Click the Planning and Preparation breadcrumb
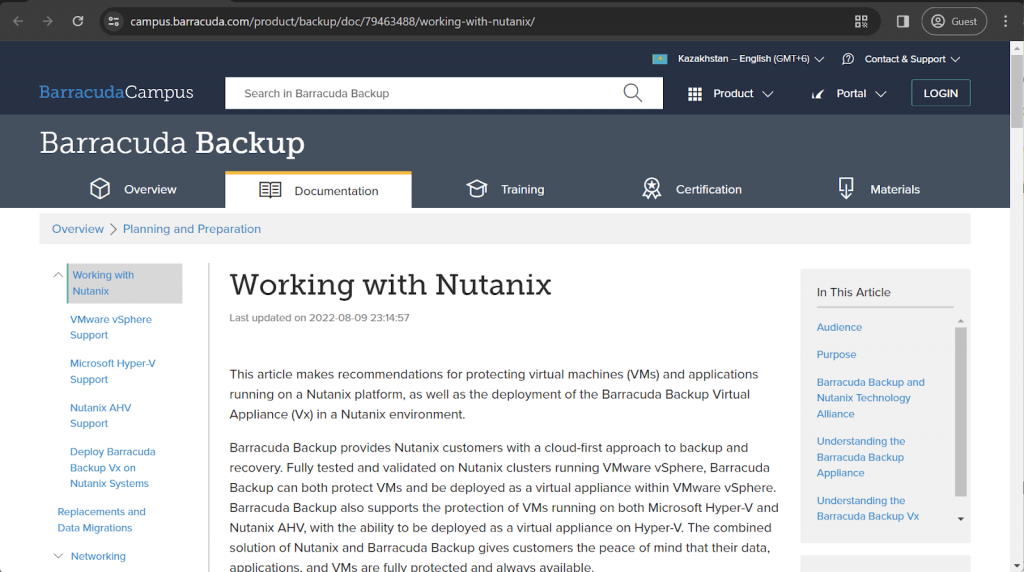This screenshot has height=572, width=1024. (x=191, y=229)
